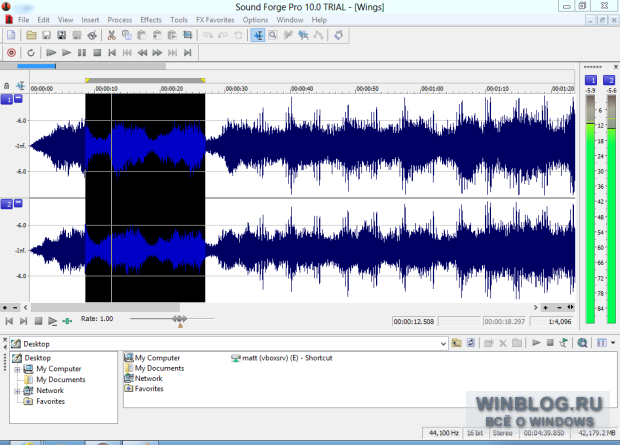Click the selection start field 00:00:12.508

[414, 322]
